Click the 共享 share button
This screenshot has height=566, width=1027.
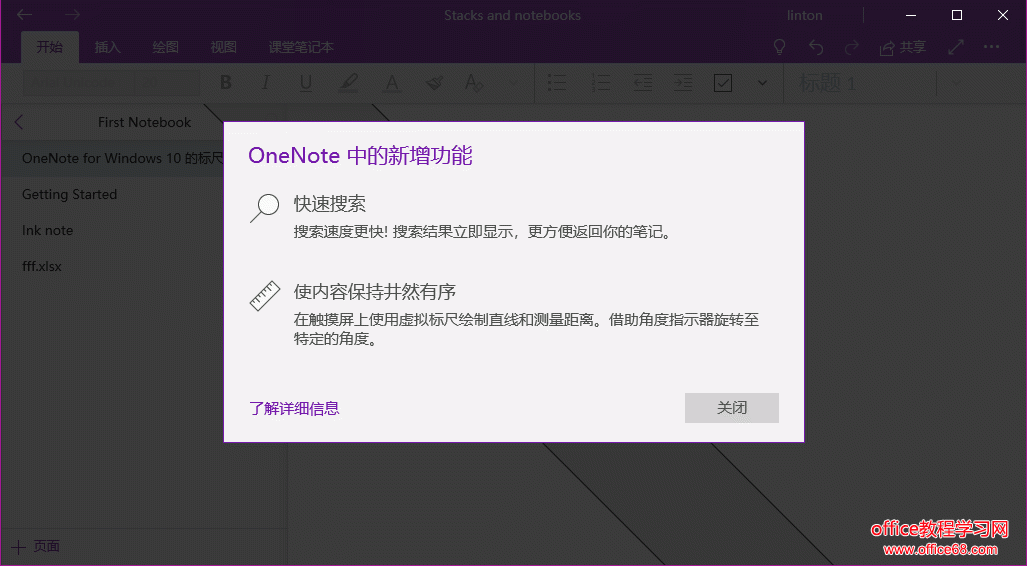click(x=903, y=47)
